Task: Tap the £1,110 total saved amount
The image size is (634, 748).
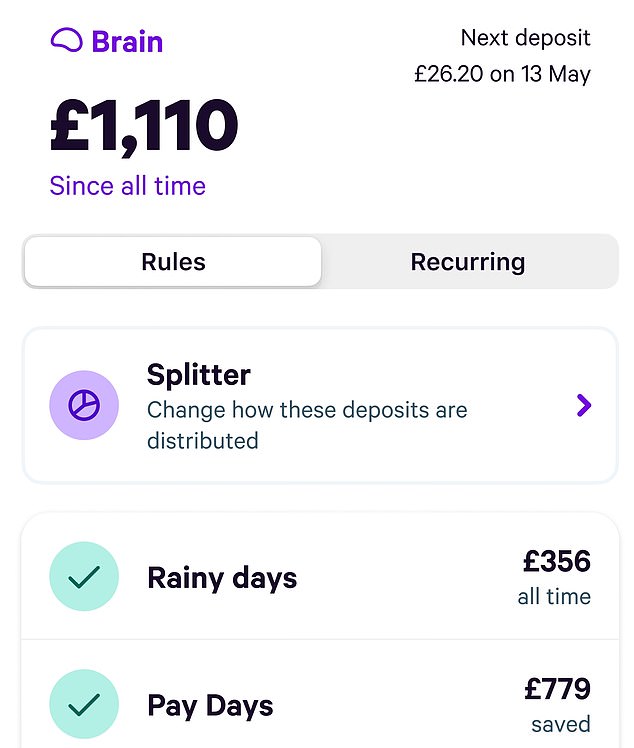Action: [144, 126]
